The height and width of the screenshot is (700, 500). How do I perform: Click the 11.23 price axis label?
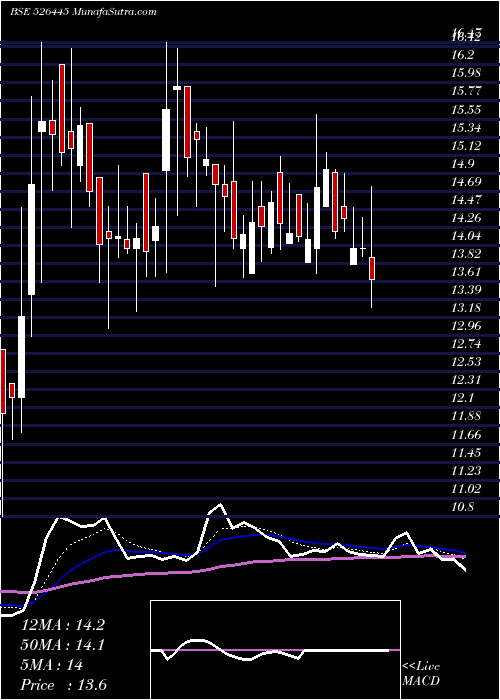tap(466, 471)
